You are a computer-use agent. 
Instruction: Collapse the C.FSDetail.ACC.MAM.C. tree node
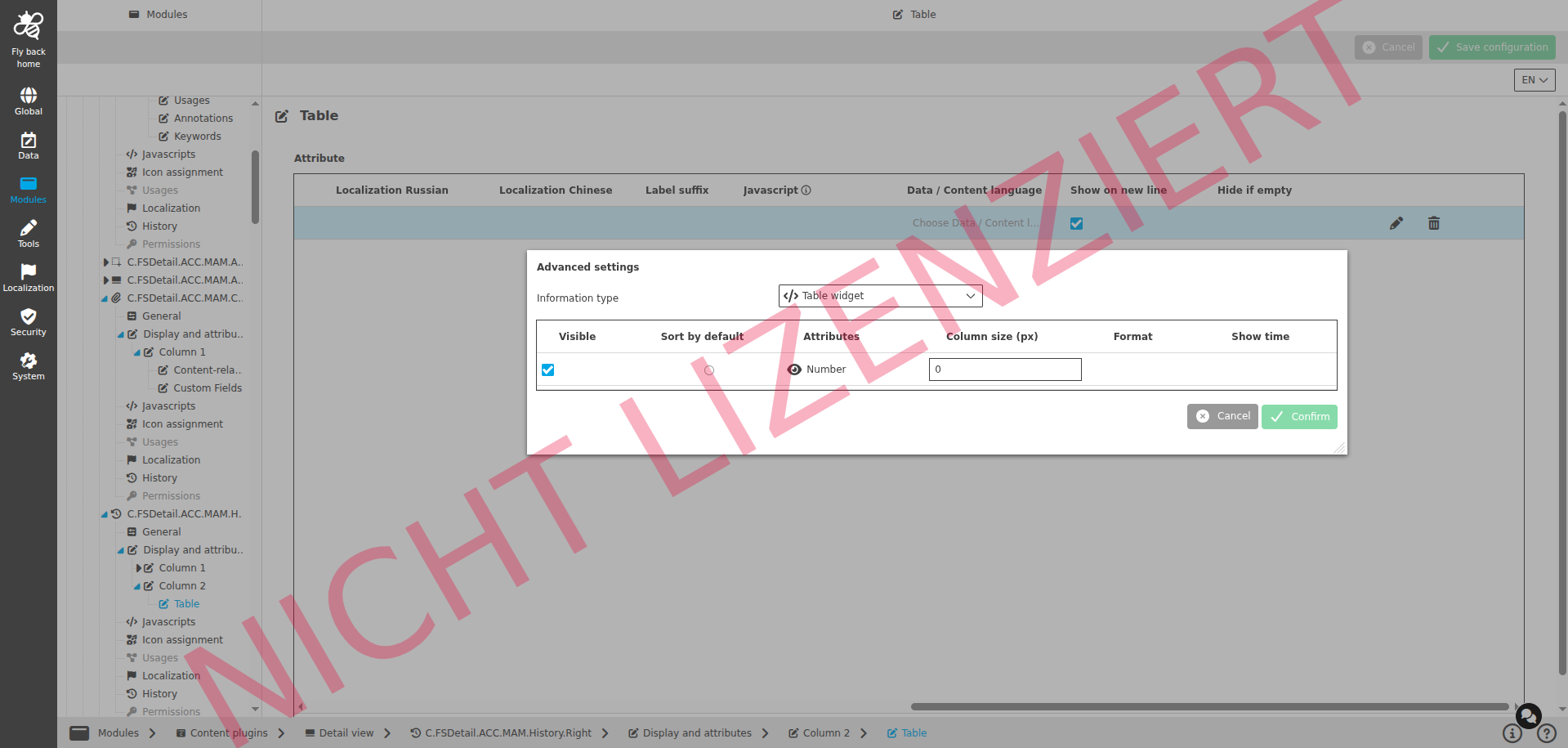[x=105, y=299]
